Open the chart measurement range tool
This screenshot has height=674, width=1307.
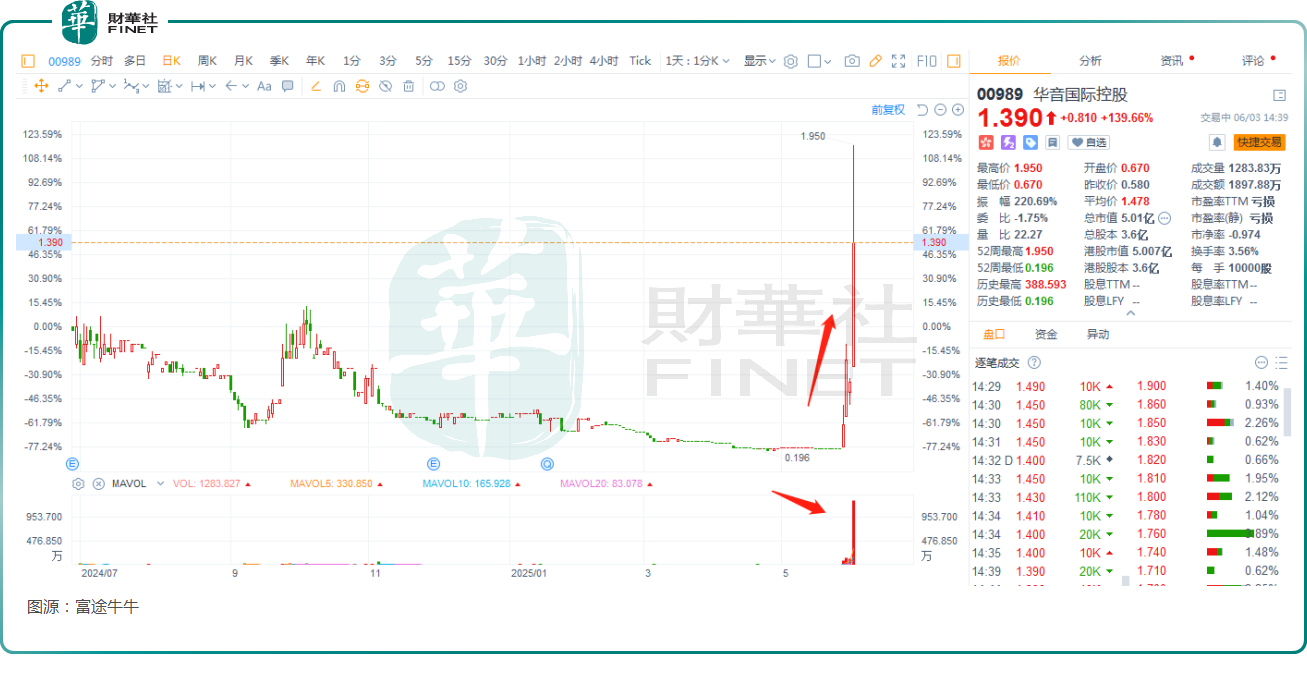click(x=165, y=86)
